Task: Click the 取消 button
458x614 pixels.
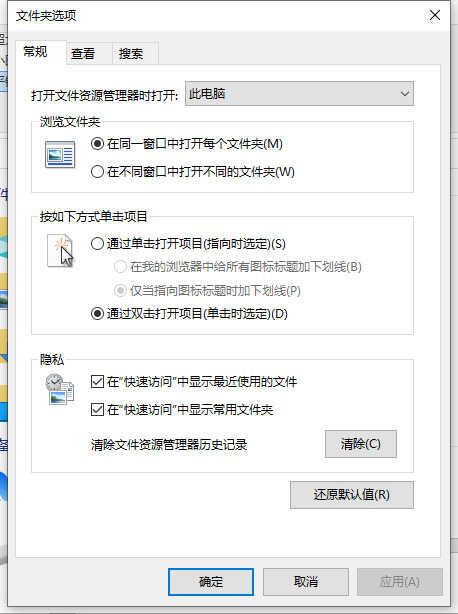Action: [306, 582]
